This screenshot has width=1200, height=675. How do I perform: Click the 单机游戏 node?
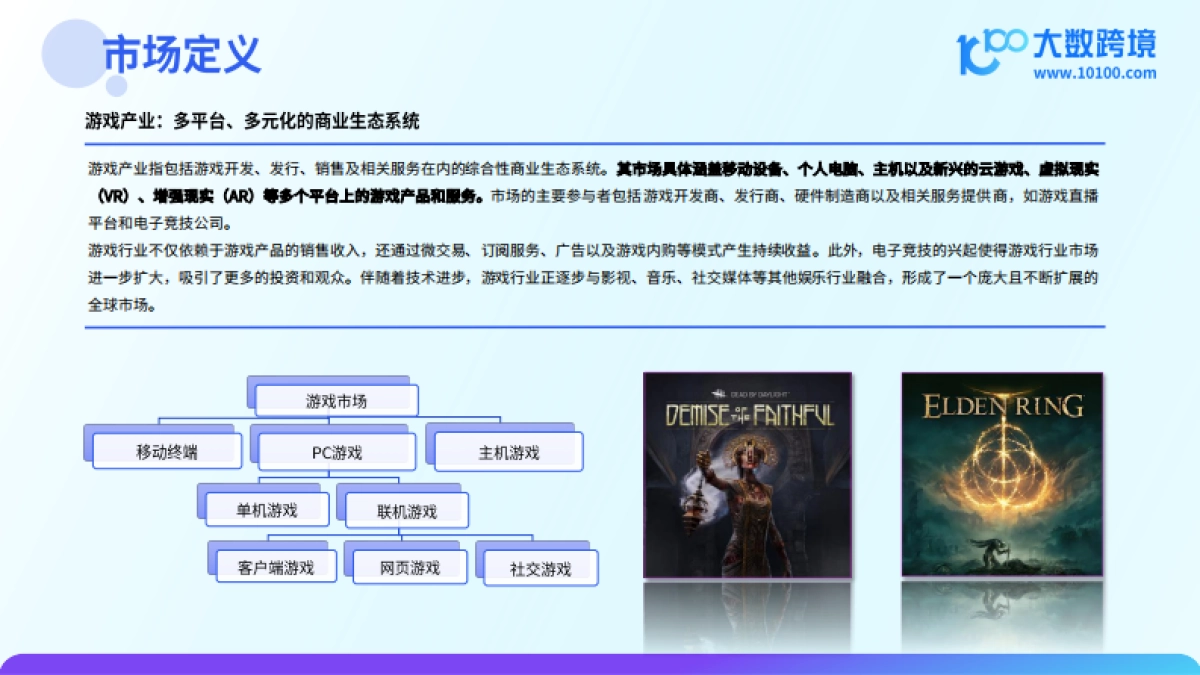pos(266,508)
